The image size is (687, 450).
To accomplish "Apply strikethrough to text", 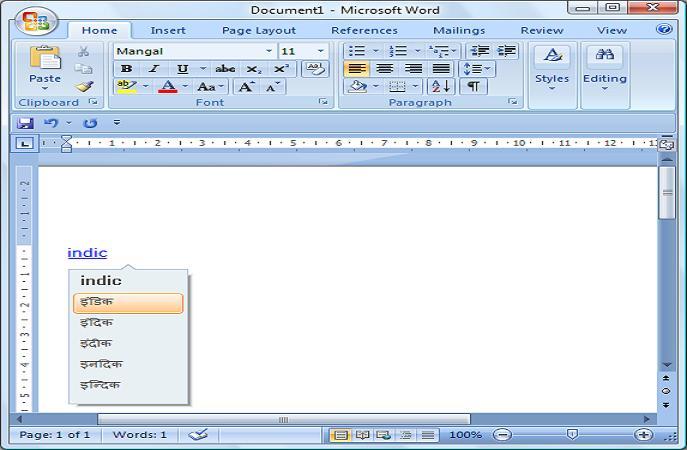I will 225,69.
